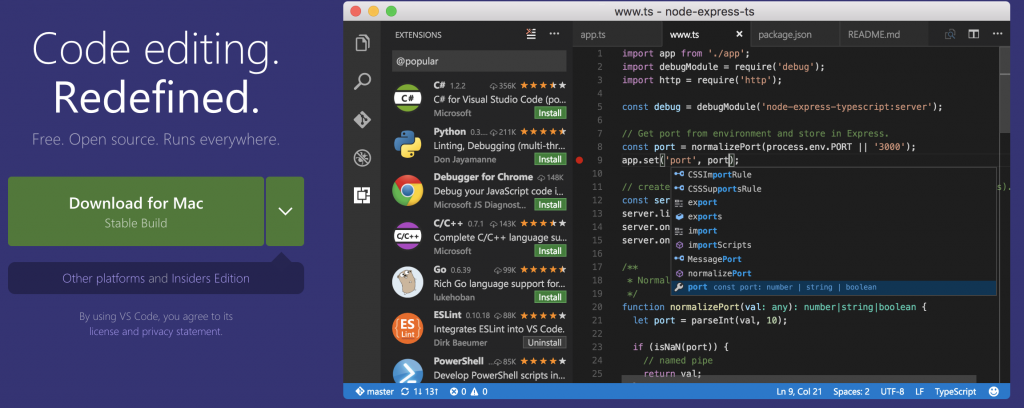Screen dimensions: 1024x408
Task: Open Source Control git icon in activity bar
Action: (362, 119)
